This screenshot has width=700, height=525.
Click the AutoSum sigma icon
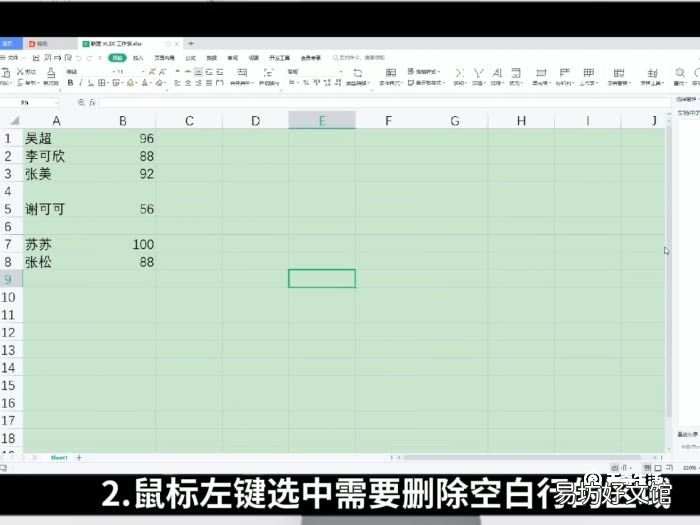tap(459, 73)
